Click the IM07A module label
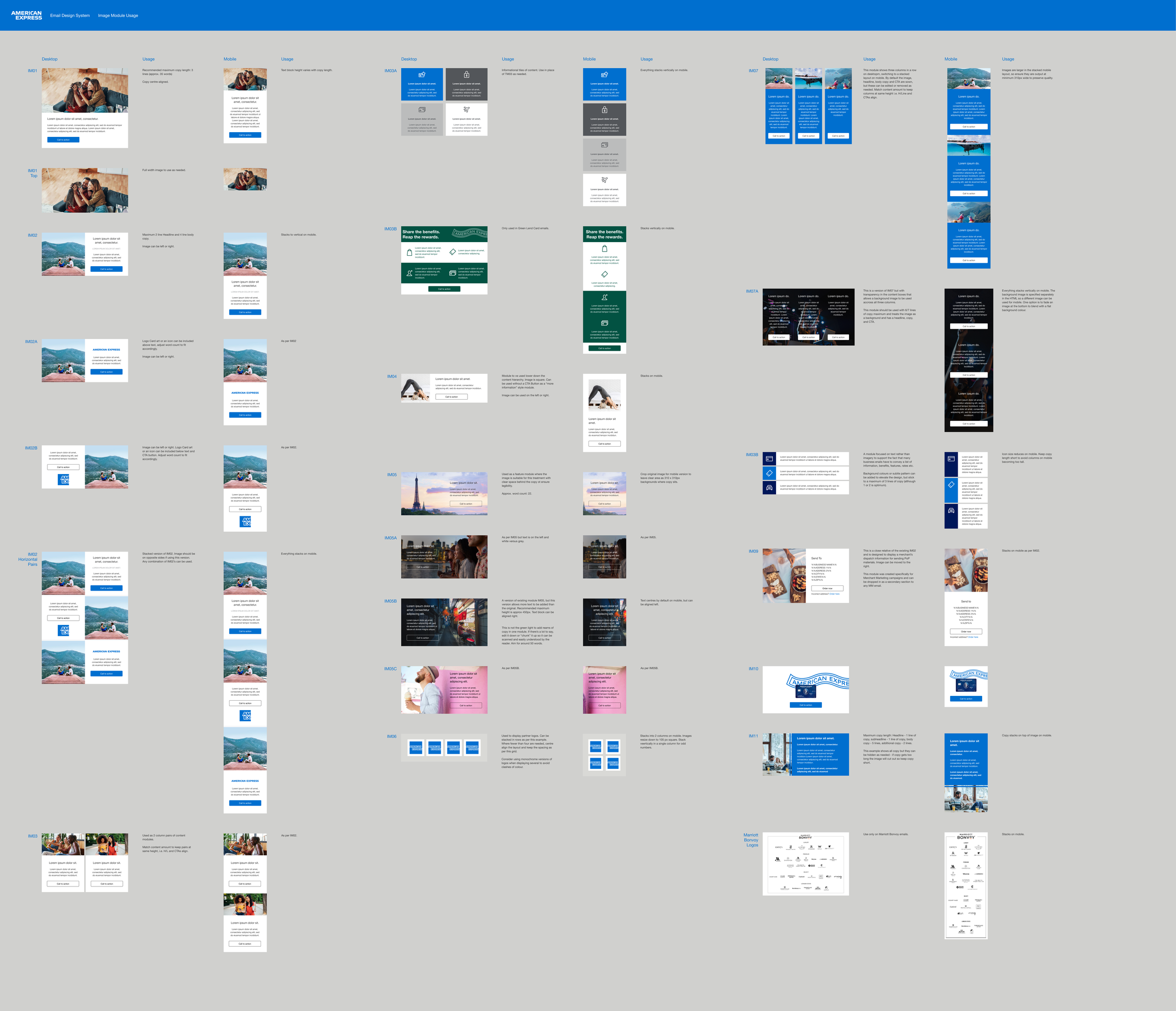This screenshot has height=1011, width=1176. point(752,291)
